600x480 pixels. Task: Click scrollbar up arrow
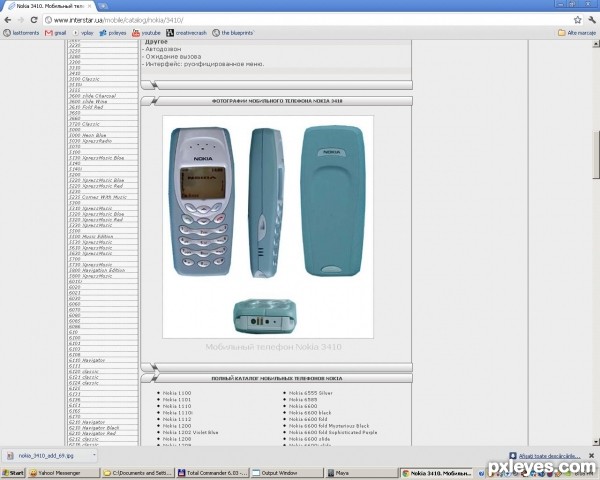pos(596,44)
